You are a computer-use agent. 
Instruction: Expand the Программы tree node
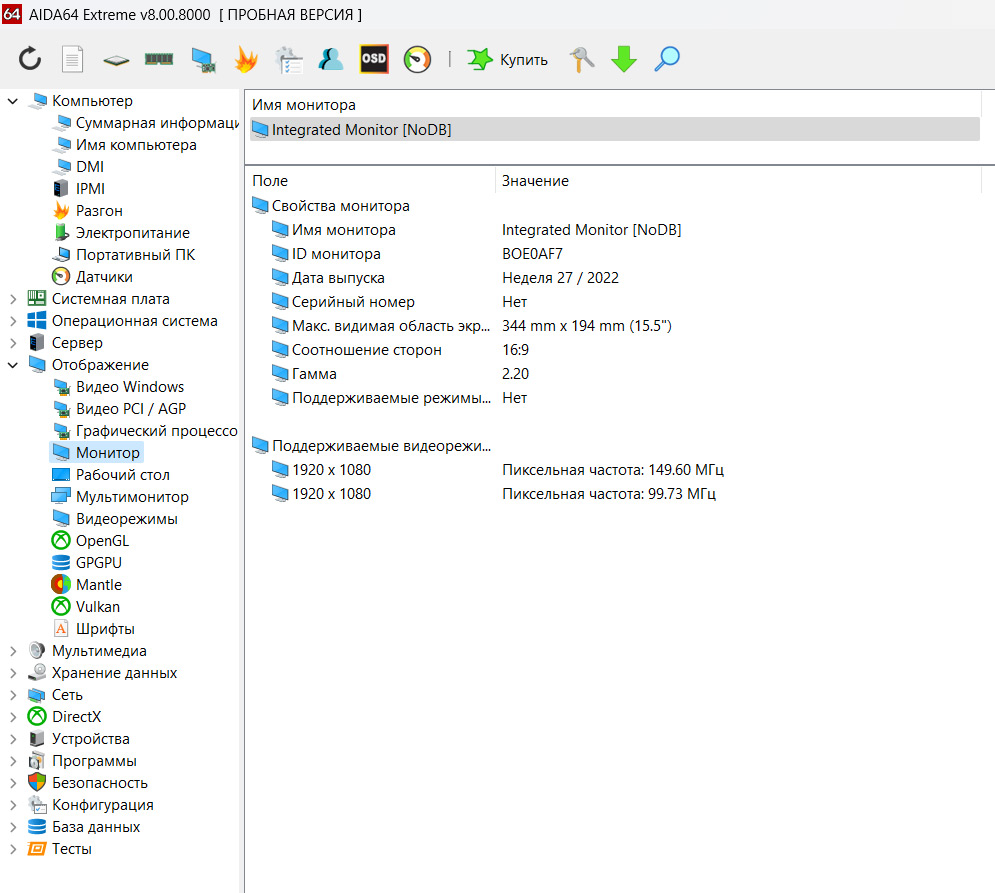click(13, 761)
